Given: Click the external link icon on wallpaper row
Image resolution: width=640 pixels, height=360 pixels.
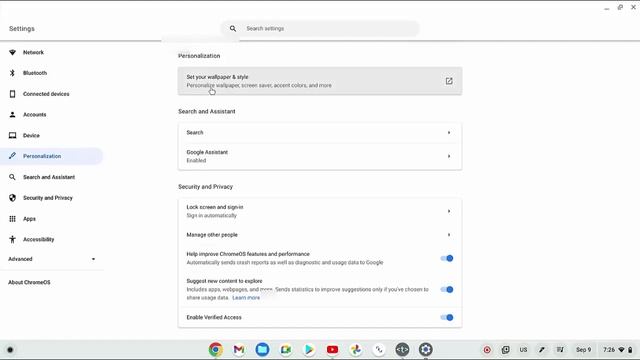Looking at the screenshot, I should pos(449,81).
